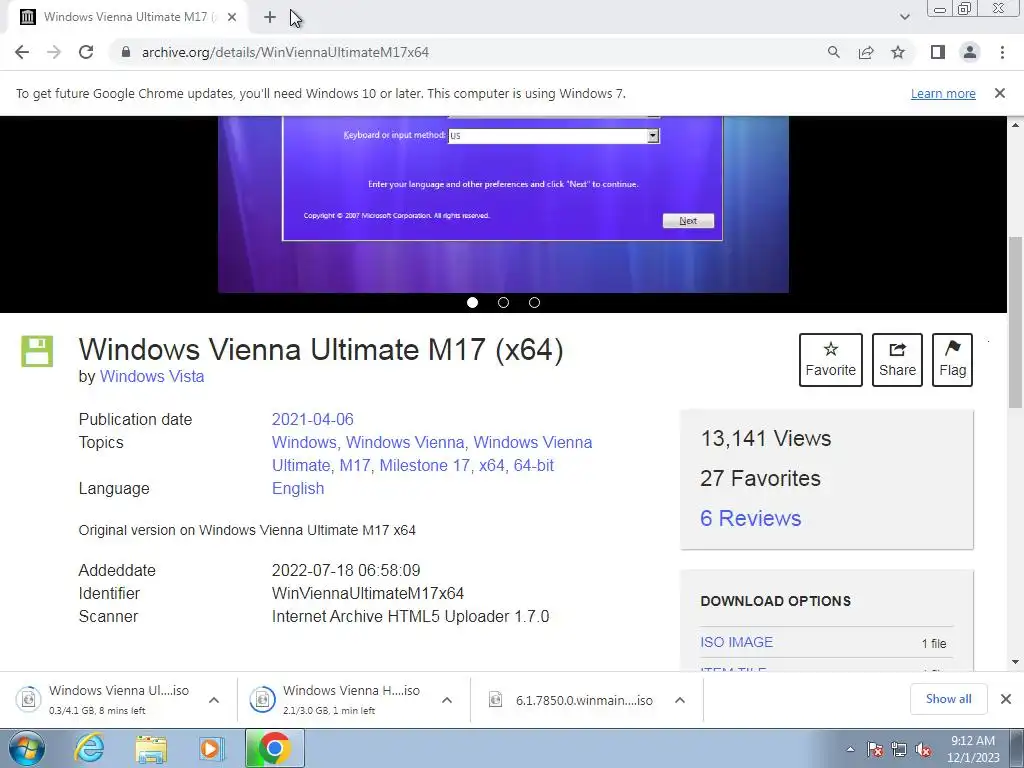1024x768 pixels.
Task: Click the Next button in the setup screenshot
Action: 688,221
